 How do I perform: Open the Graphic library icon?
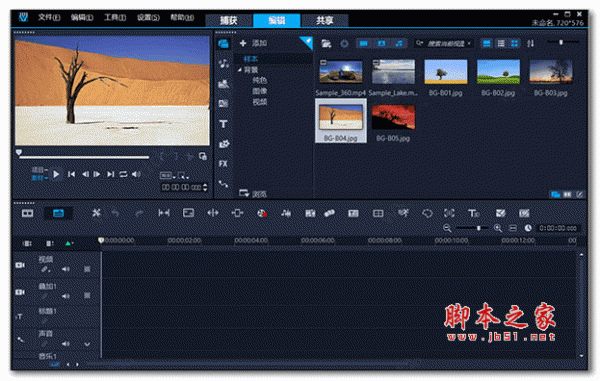pos(223,144)
